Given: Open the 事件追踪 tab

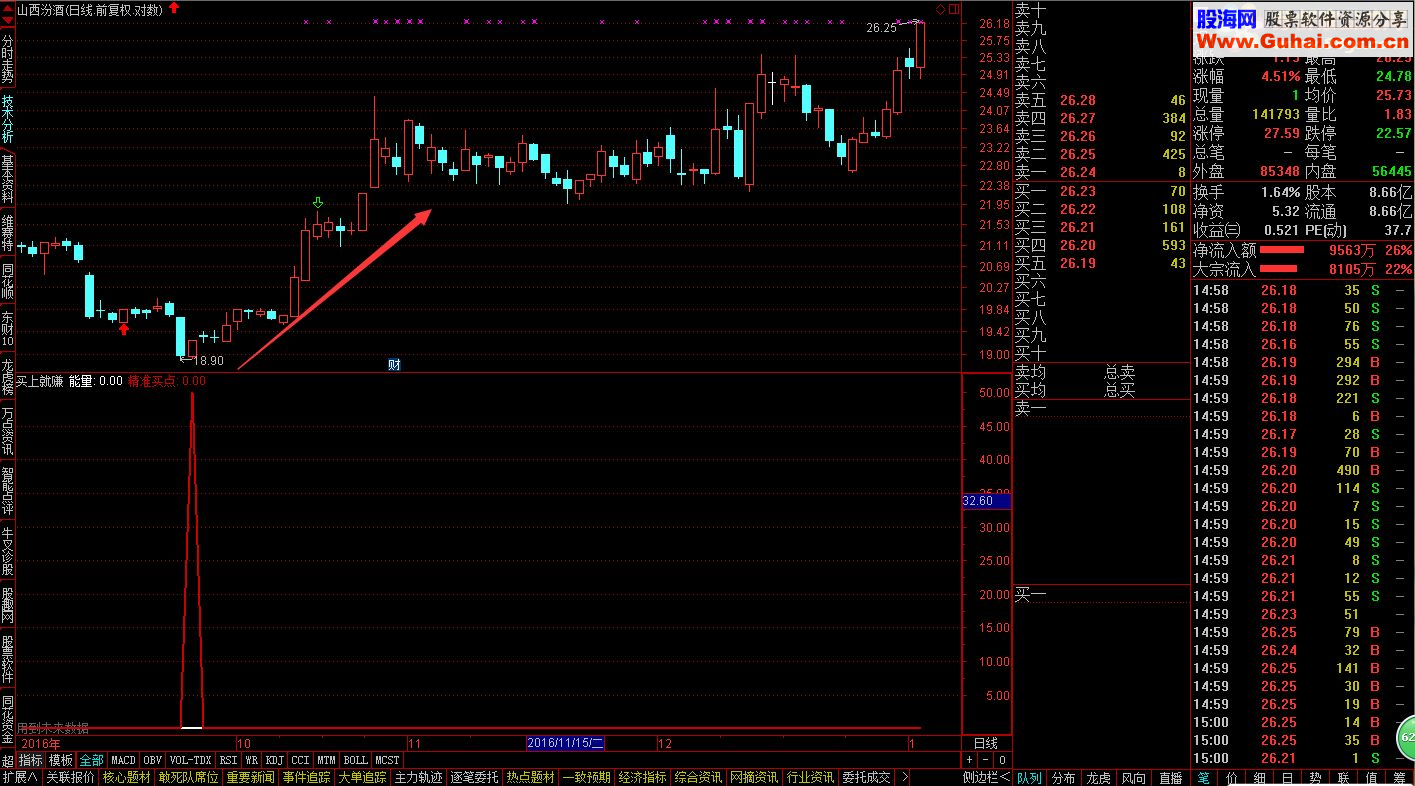Looking at the screenshot, I should coord(306,778).
